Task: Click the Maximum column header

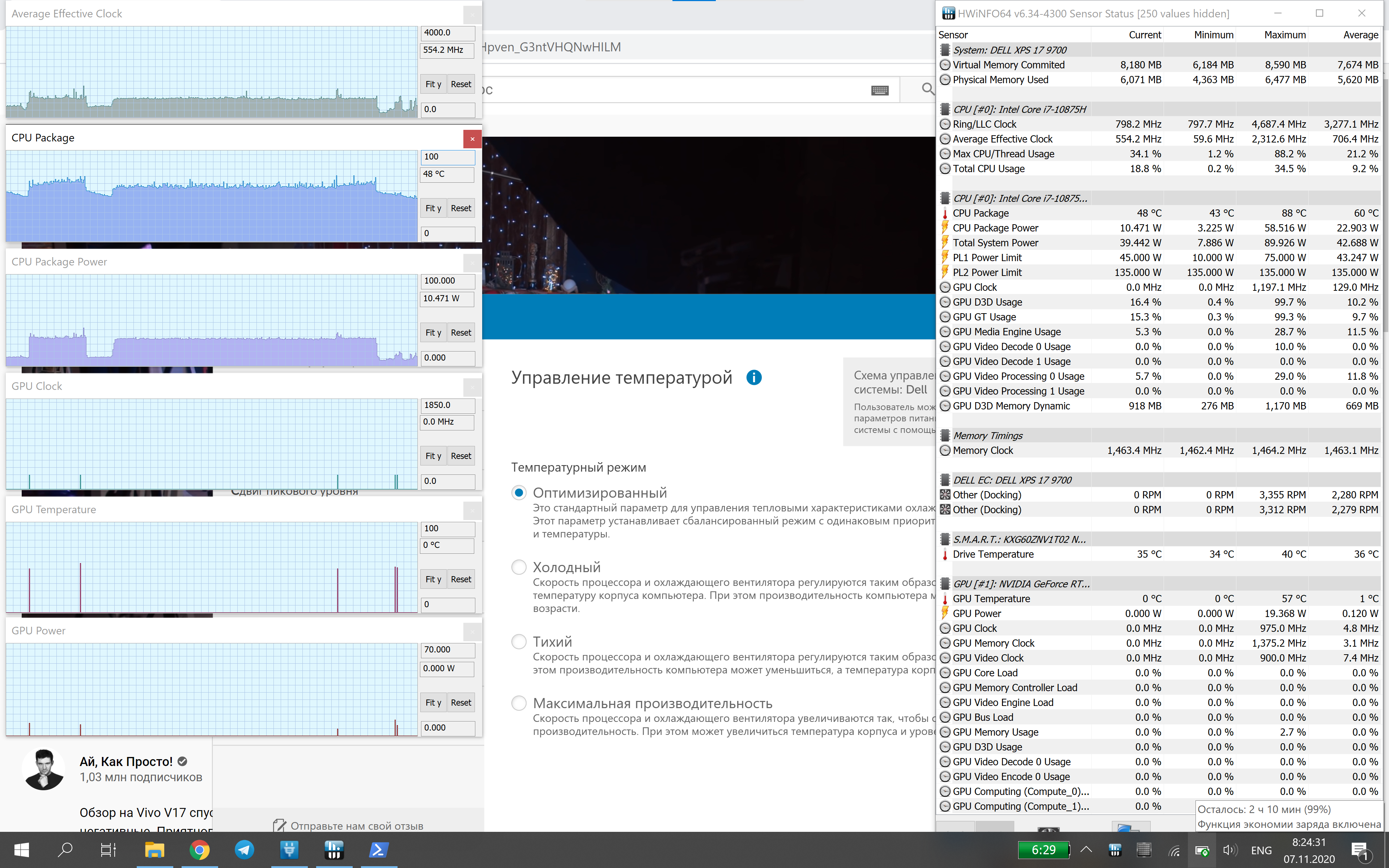Action: click(x=1284, y=35)
